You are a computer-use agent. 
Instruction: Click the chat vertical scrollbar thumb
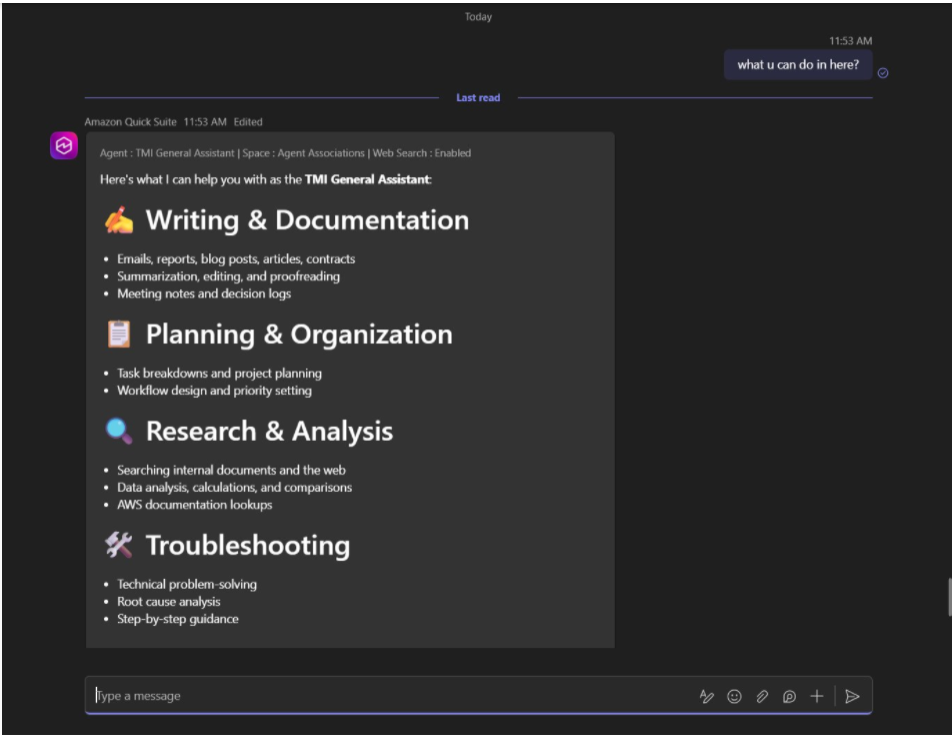pos(950,597)
